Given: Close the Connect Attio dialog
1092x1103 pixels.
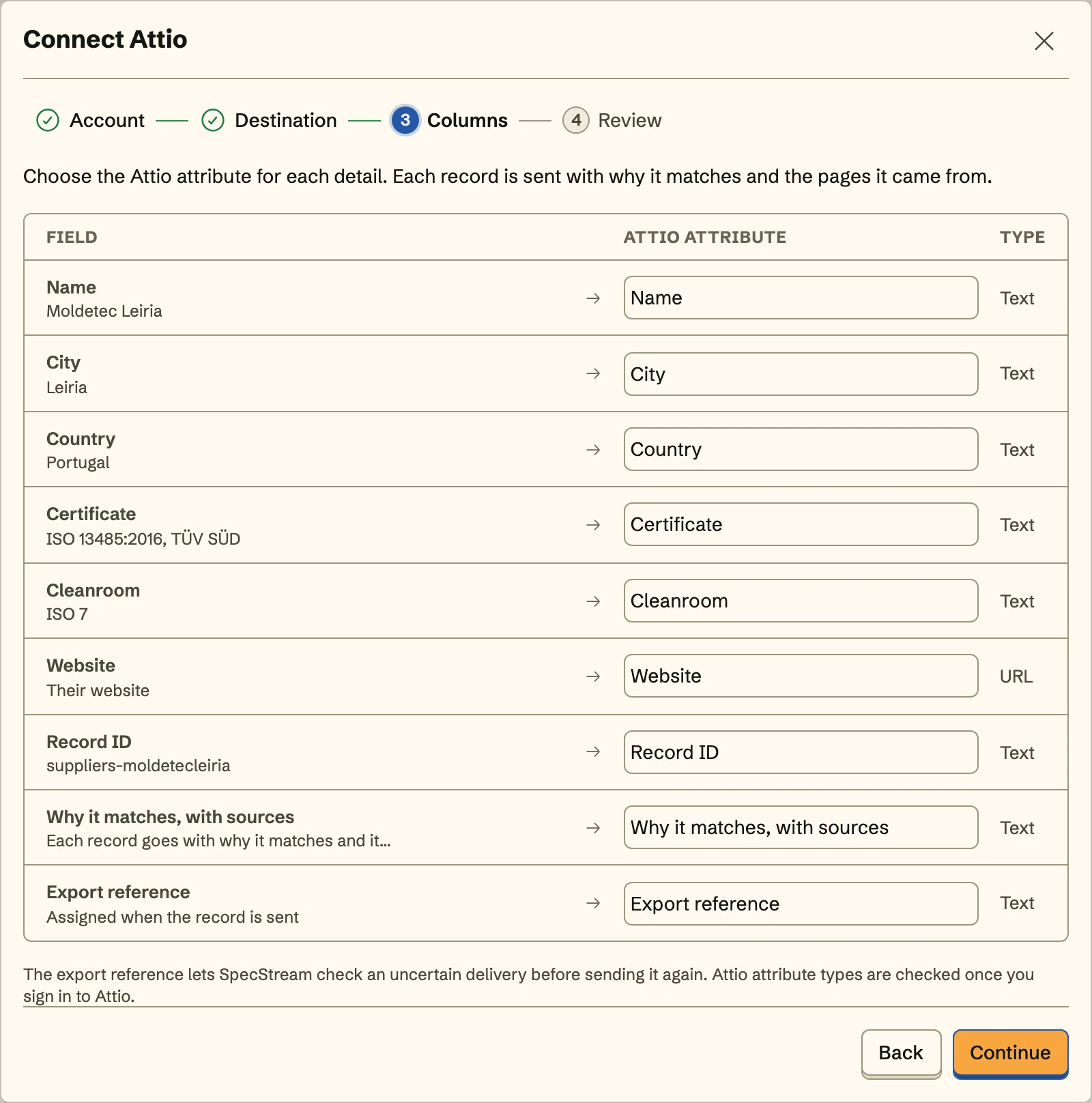Looking at the screenshot, I should point(1044,41).
